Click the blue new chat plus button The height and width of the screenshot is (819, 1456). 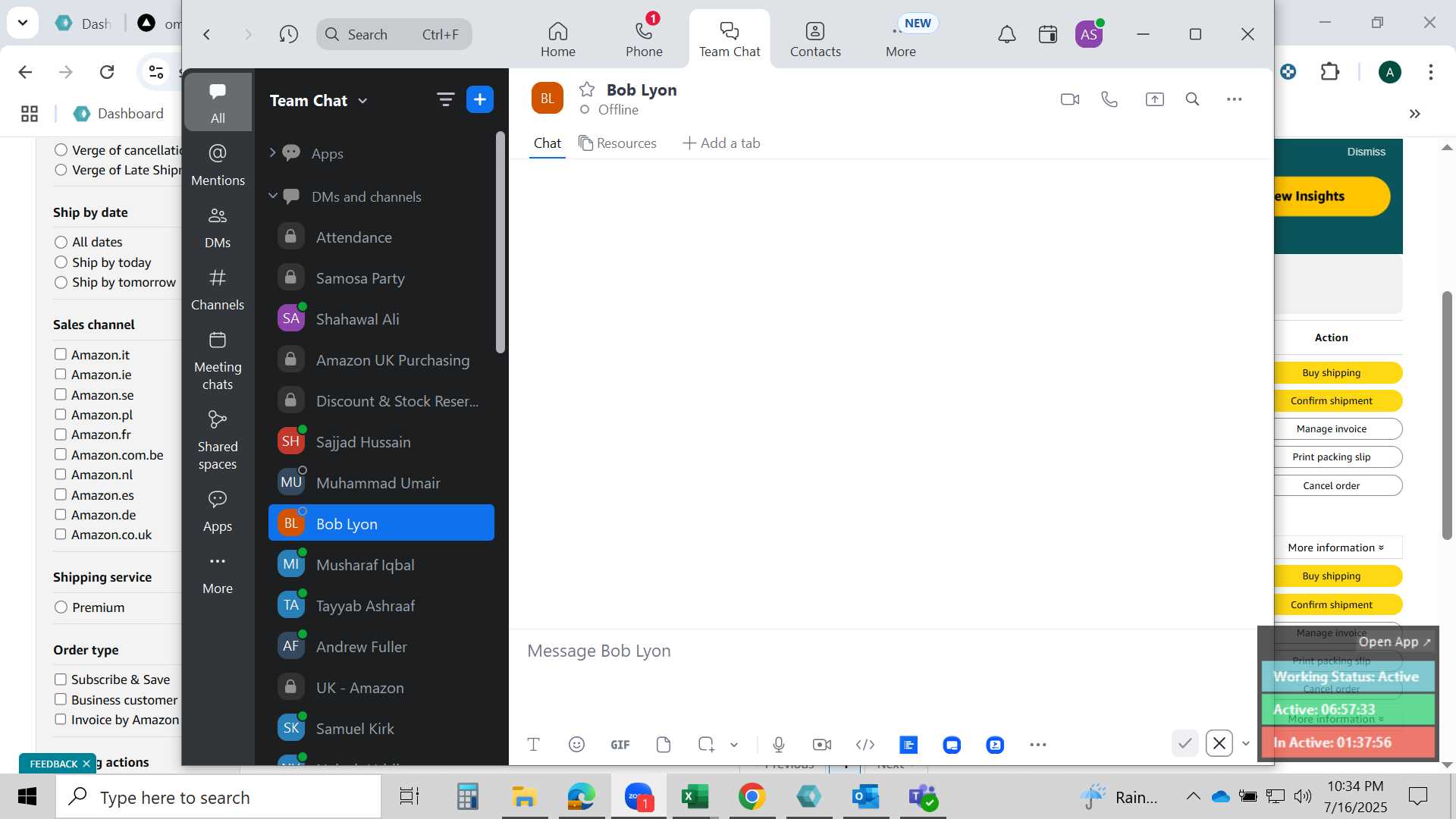479,99
